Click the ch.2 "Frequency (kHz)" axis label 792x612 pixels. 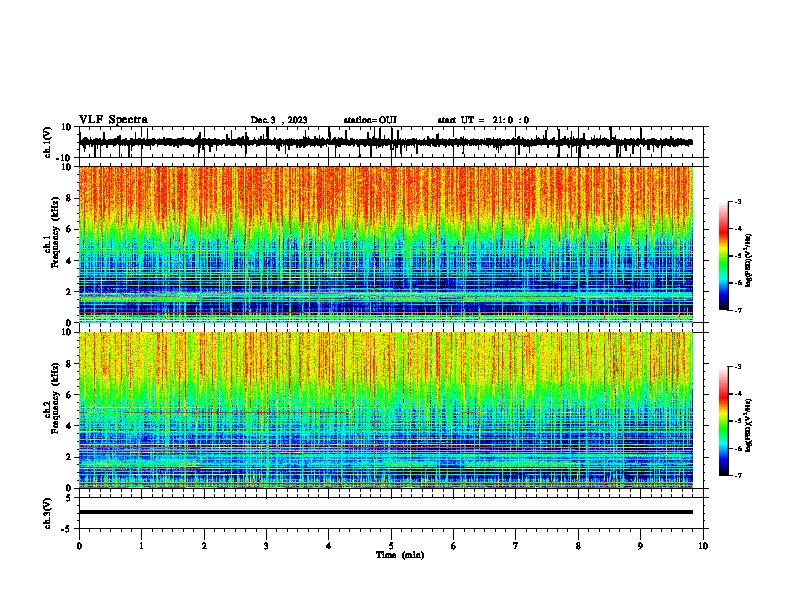pyautogui.click(x=56, y=398)
